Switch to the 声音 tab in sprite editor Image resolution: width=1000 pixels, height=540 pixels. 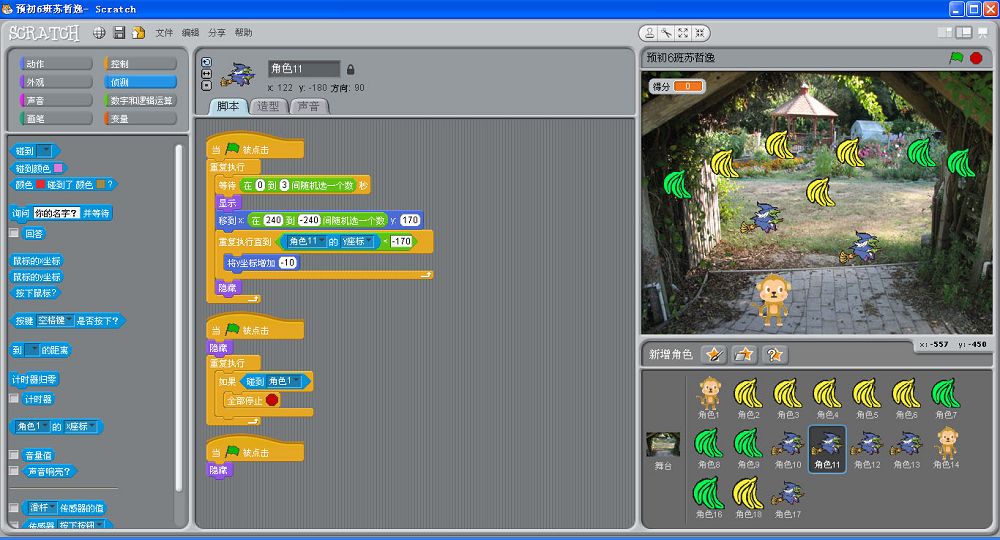(x=309, y=106)
